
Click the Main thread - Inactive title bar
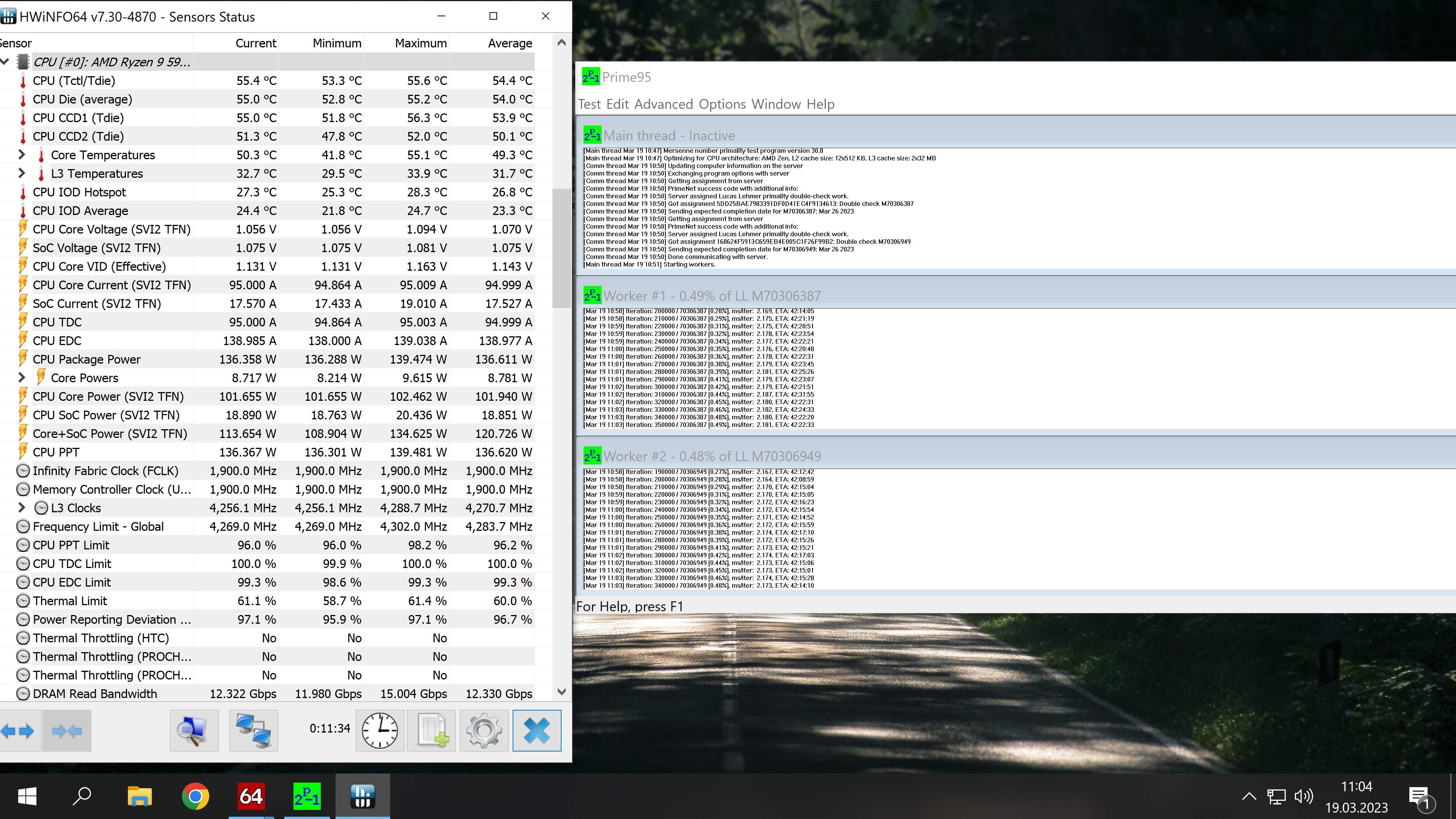click(1016, 135)
